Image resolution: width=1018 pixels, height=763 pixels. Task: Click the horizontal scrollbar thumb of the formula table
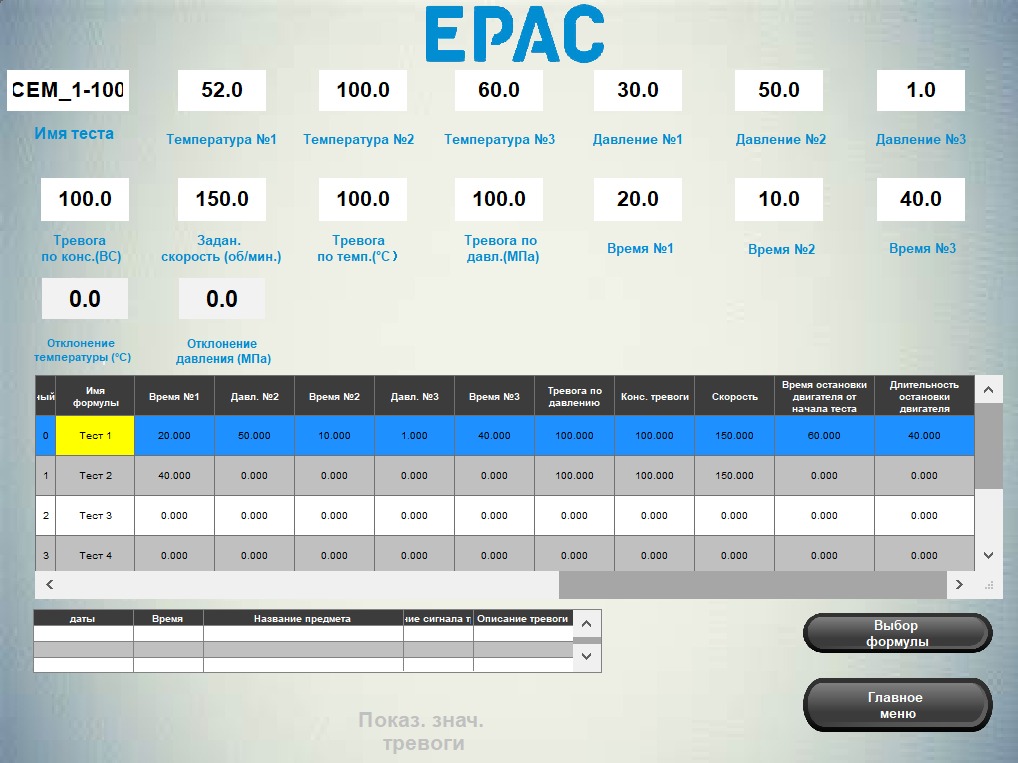751,584
